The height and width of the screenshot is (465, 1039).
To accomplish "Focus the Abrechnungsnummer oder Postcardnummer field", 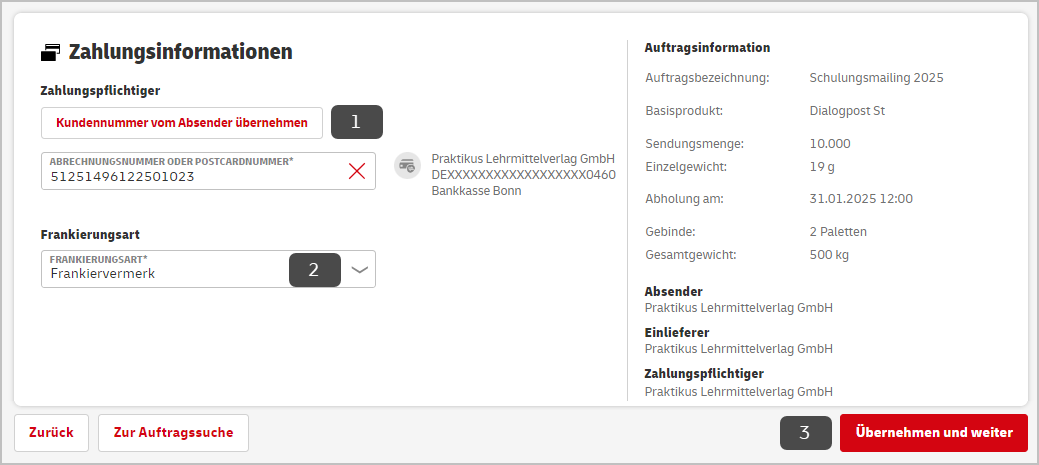I will [208, 172].
